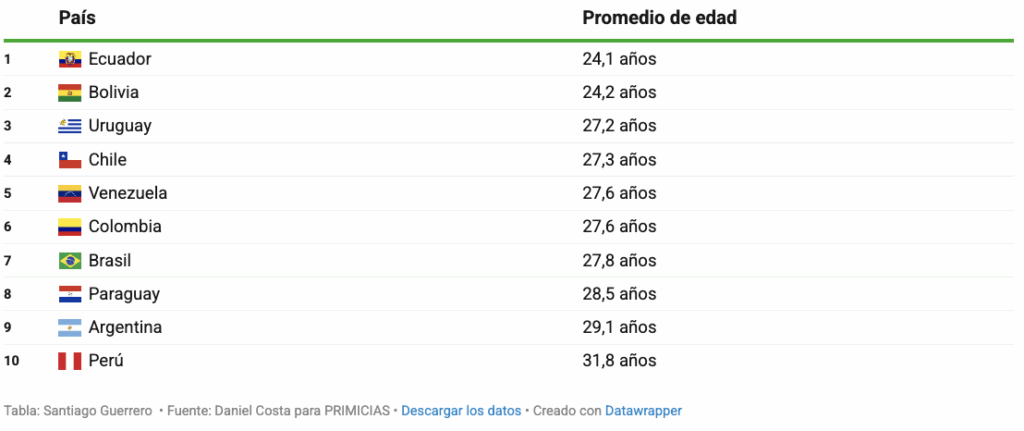The width and height of the screenshot is (1024, 431).
Task: Select the Argentina row age 29,1 años
Action: 619,327
